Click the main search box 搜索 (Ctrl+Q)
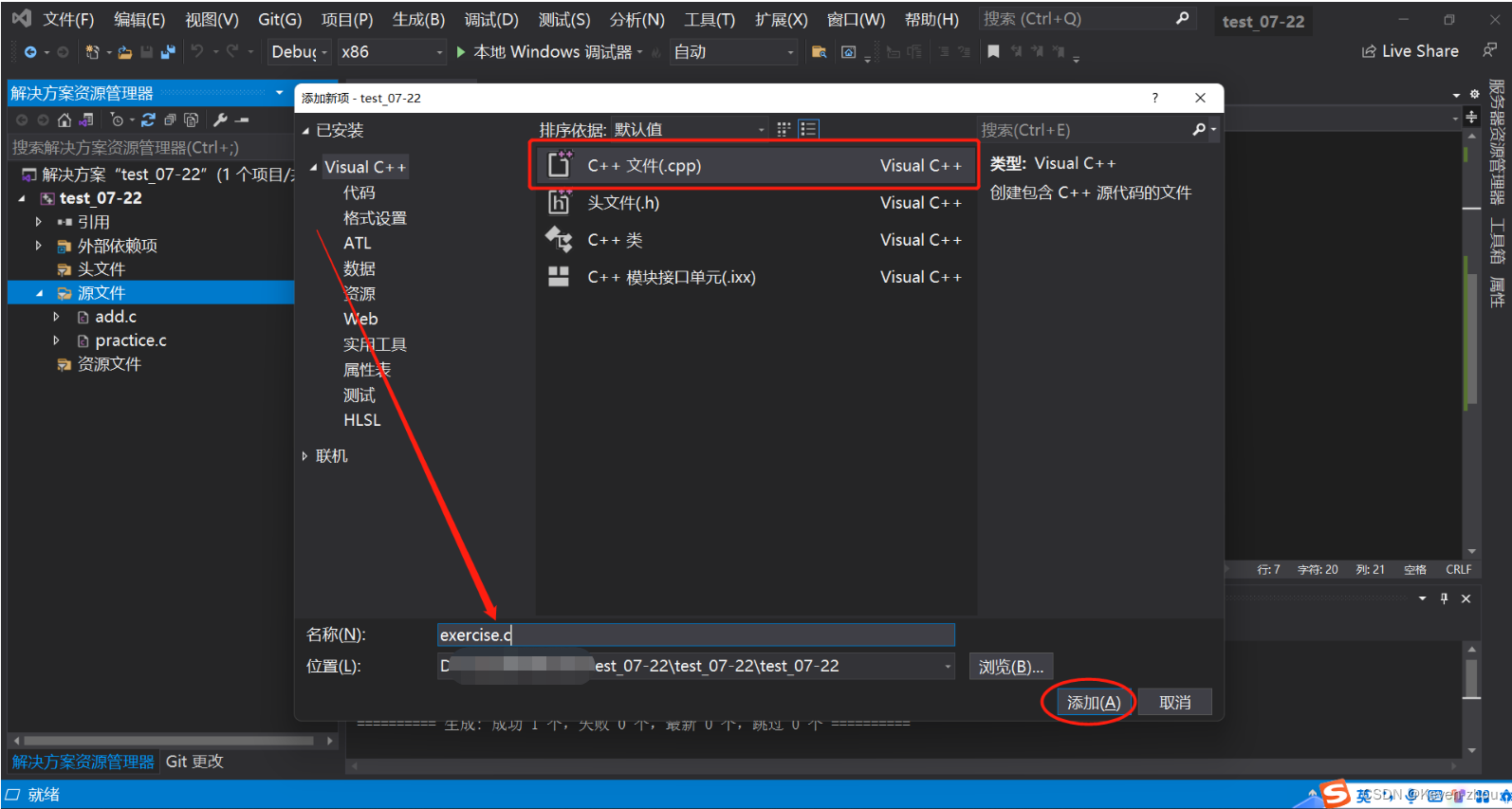Viewport: 1512px width, 809px height. coord(1086,19)
